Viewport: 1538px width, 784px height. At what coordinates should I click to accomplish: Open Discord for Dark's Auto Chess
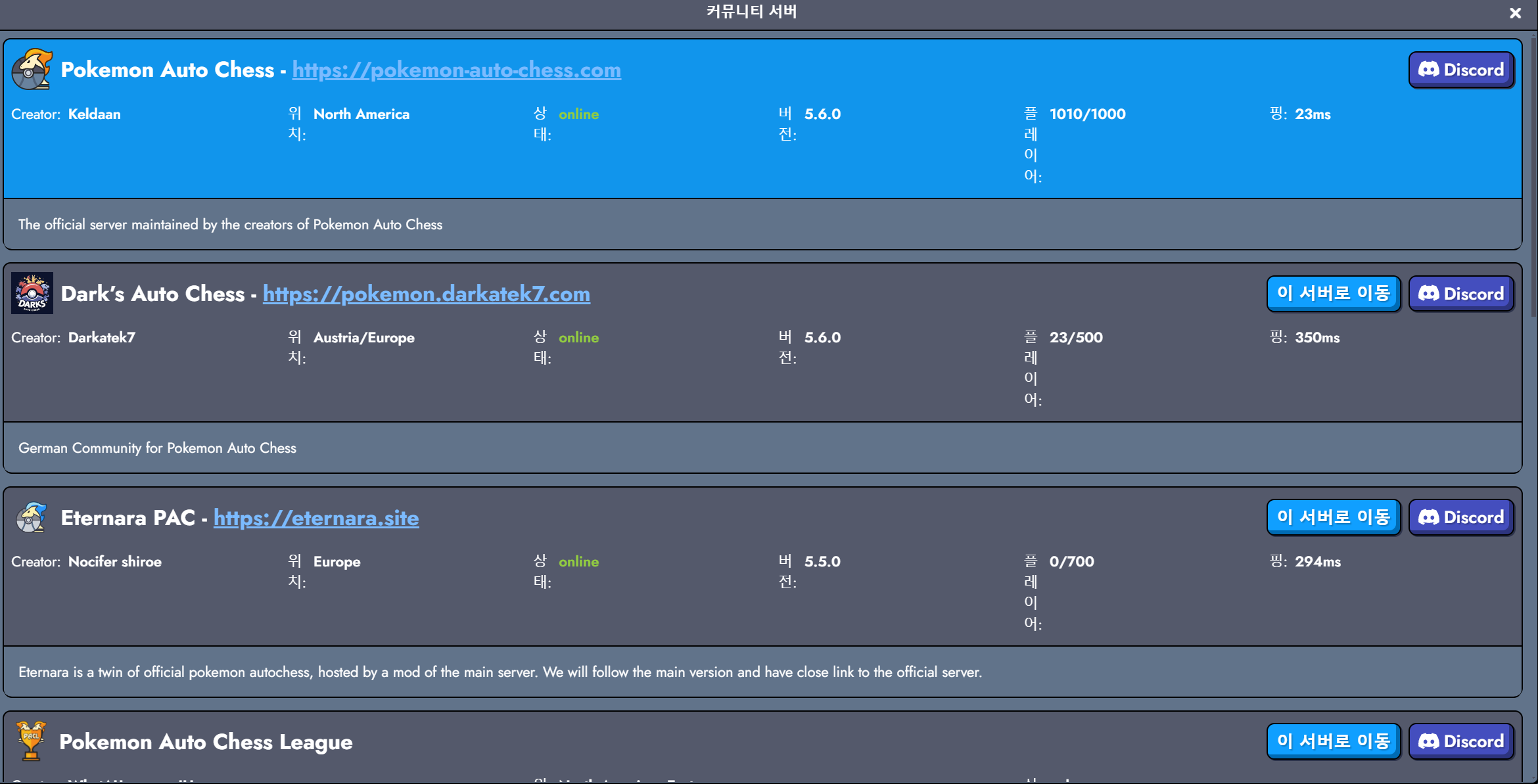click(x=1460, y=293)
